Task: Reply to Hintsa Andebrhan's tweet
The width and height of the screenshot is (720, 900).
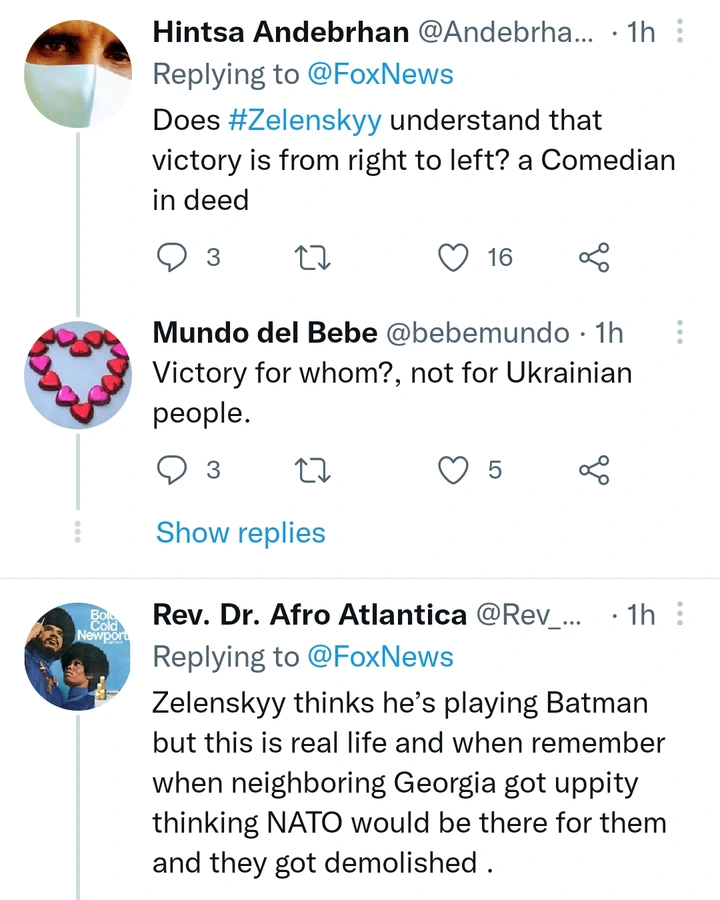Action: (173, 258)
